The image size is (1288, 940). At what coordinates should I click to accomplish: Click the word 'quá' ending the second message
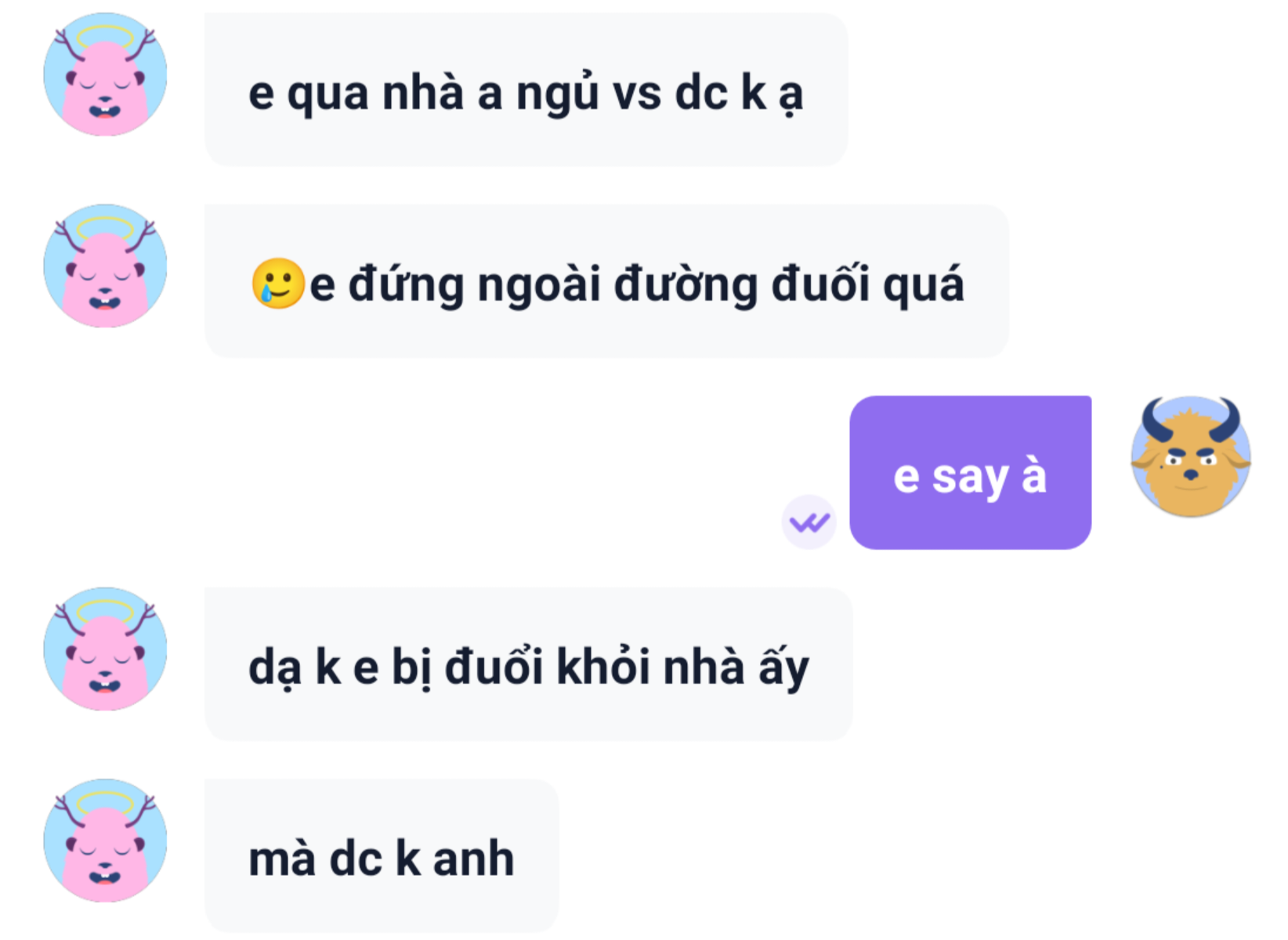point(923,285)
